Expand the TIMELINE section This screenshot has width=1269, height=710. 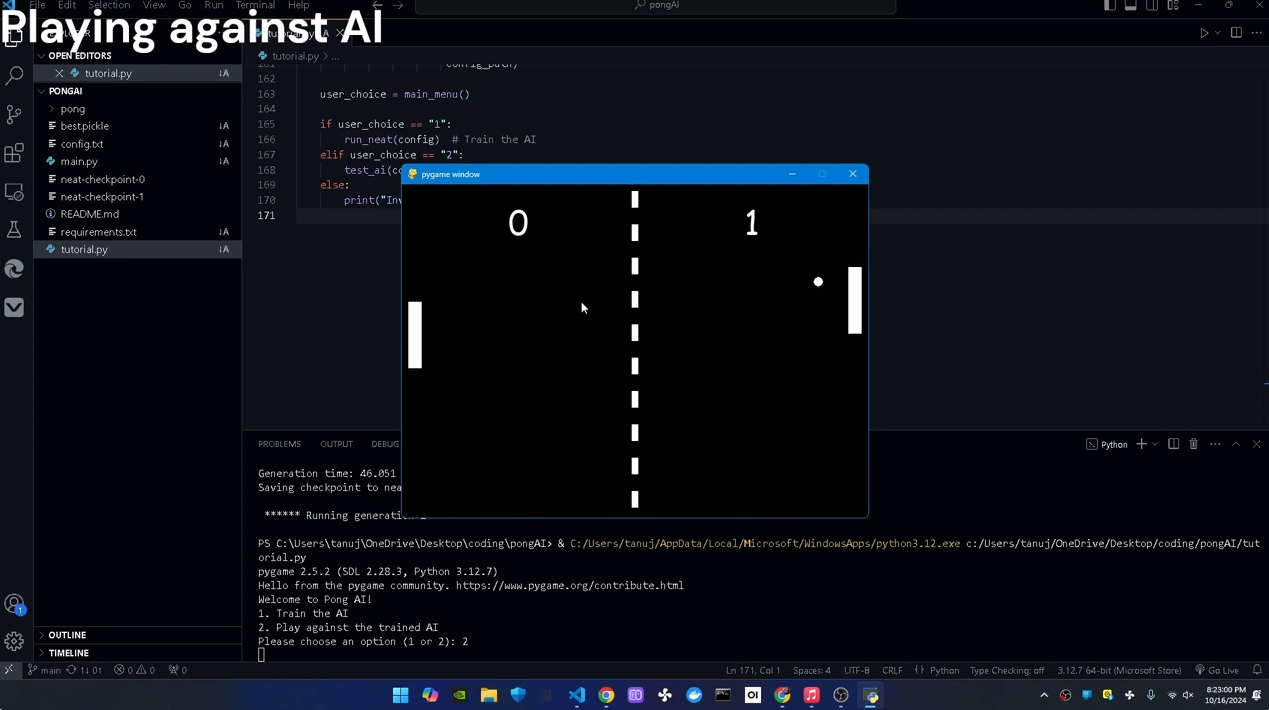tap(68, 652)
